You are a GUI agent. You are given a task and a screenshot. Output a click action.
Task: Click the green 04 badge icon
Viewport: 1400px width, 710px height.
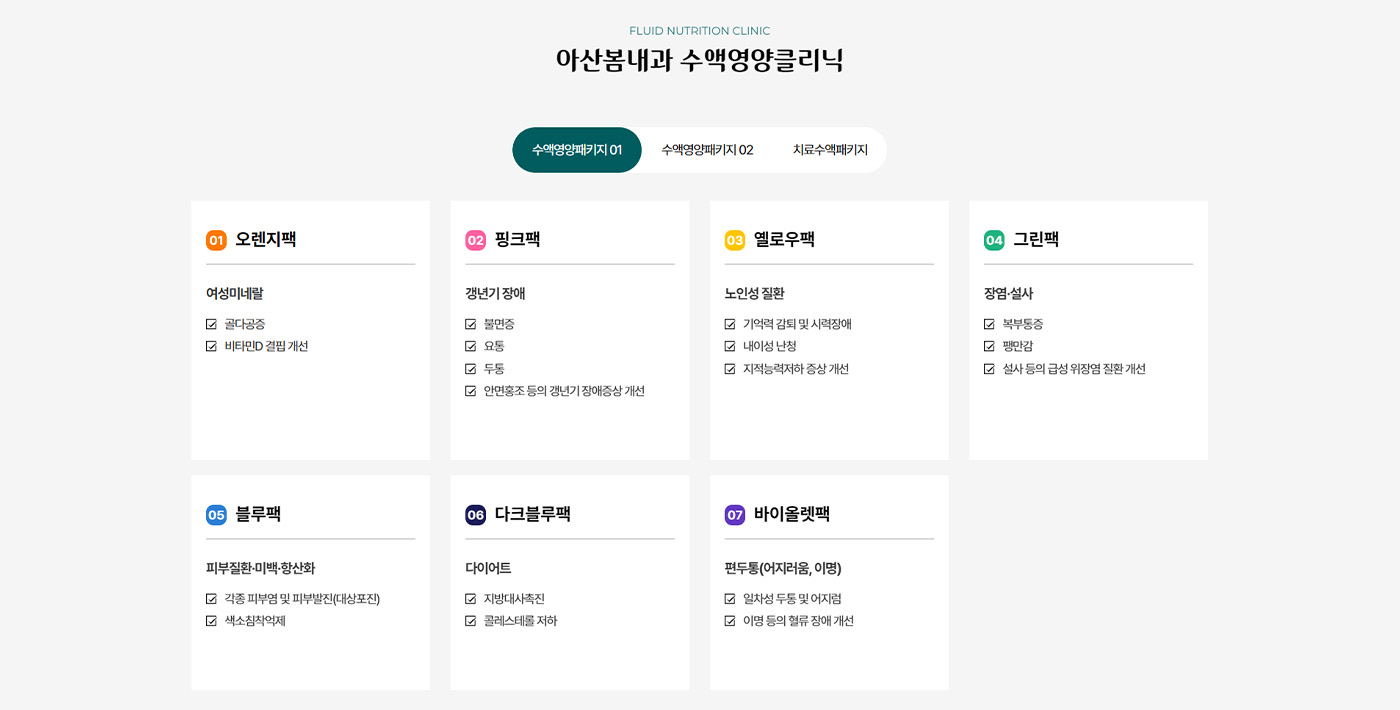994,240
